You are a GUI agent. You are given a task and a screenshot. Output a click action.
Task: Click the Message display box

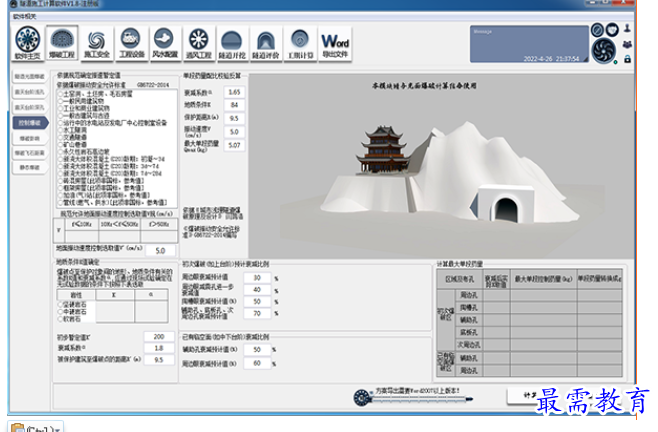pyautogui.click(x=529, y=44)
